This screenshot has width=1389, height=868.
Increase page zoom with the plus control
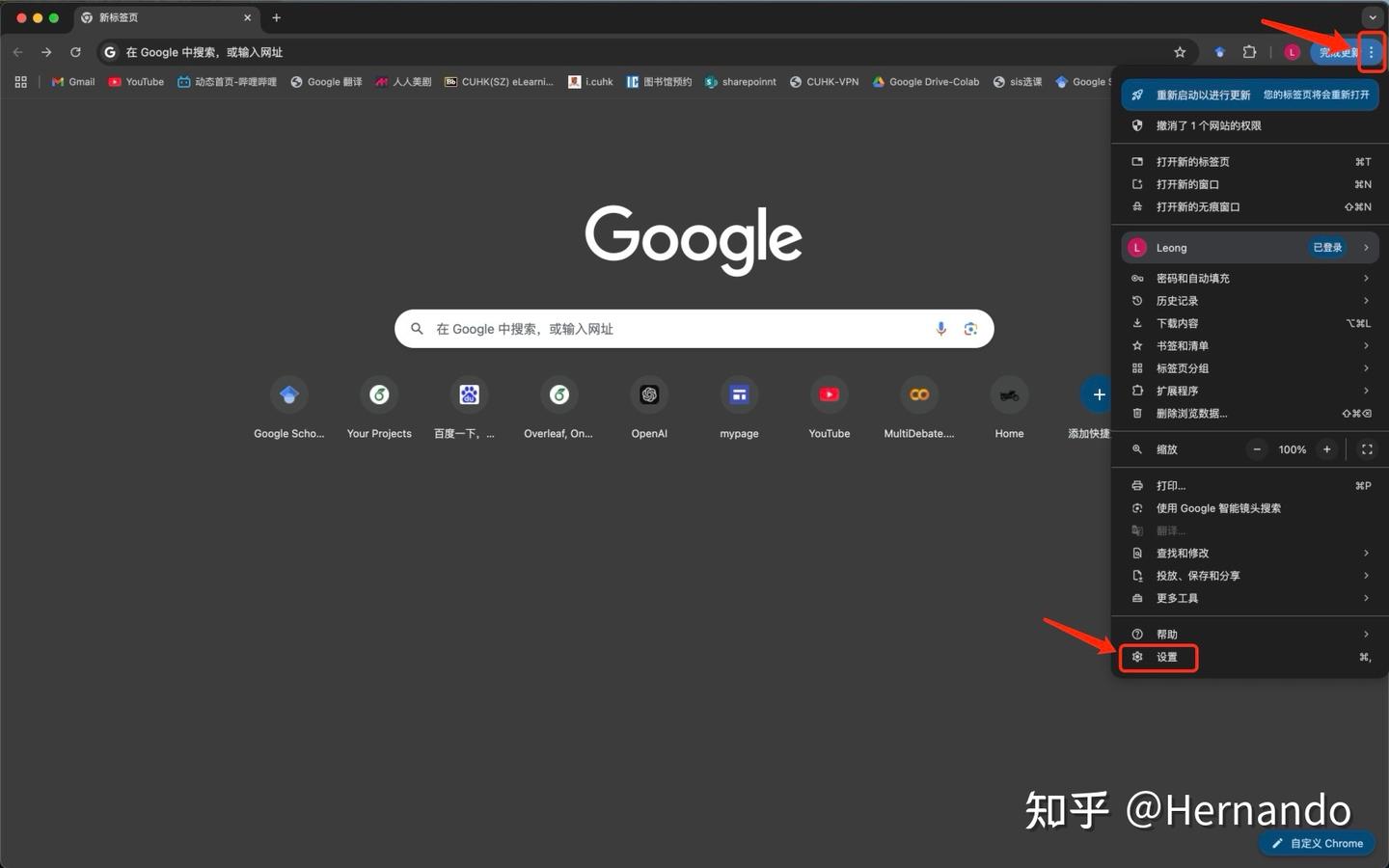click(1327, 448)
